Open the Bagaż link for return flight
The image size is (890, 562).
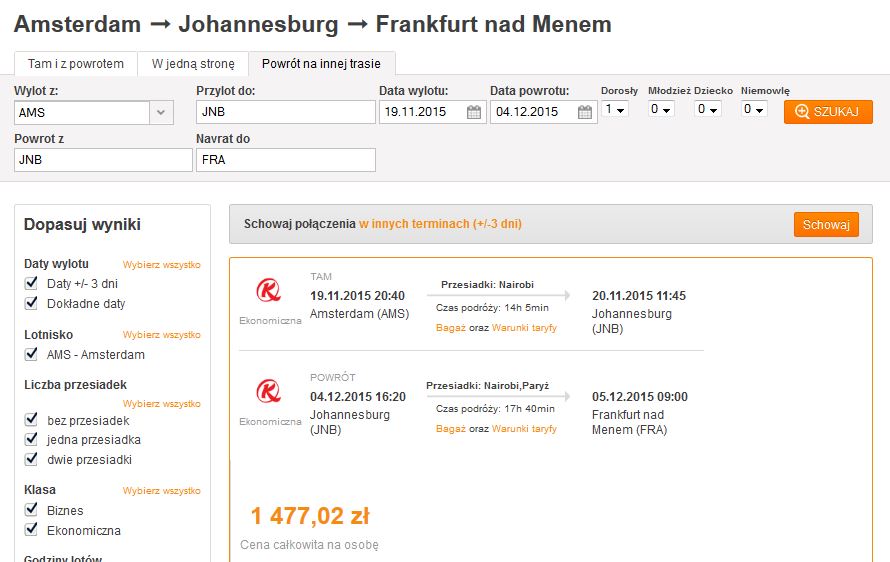click(451, 429)
